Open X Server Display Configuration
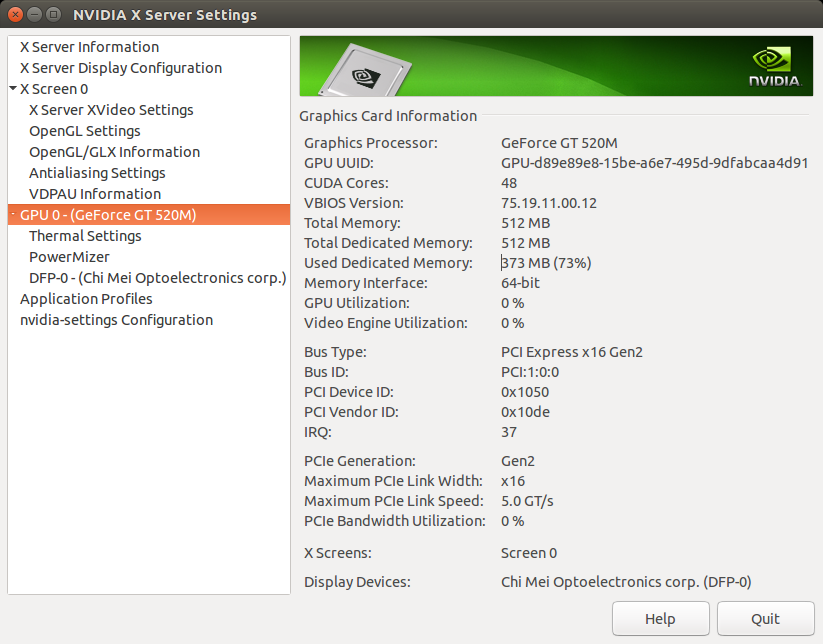Viewport: 823px width, 644px height. click(x=121, y=68)
